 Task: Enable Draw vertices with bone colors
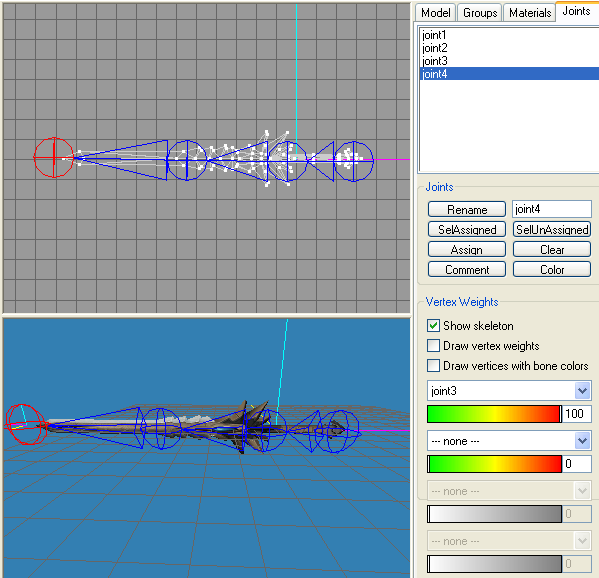[x=433, y=366]
